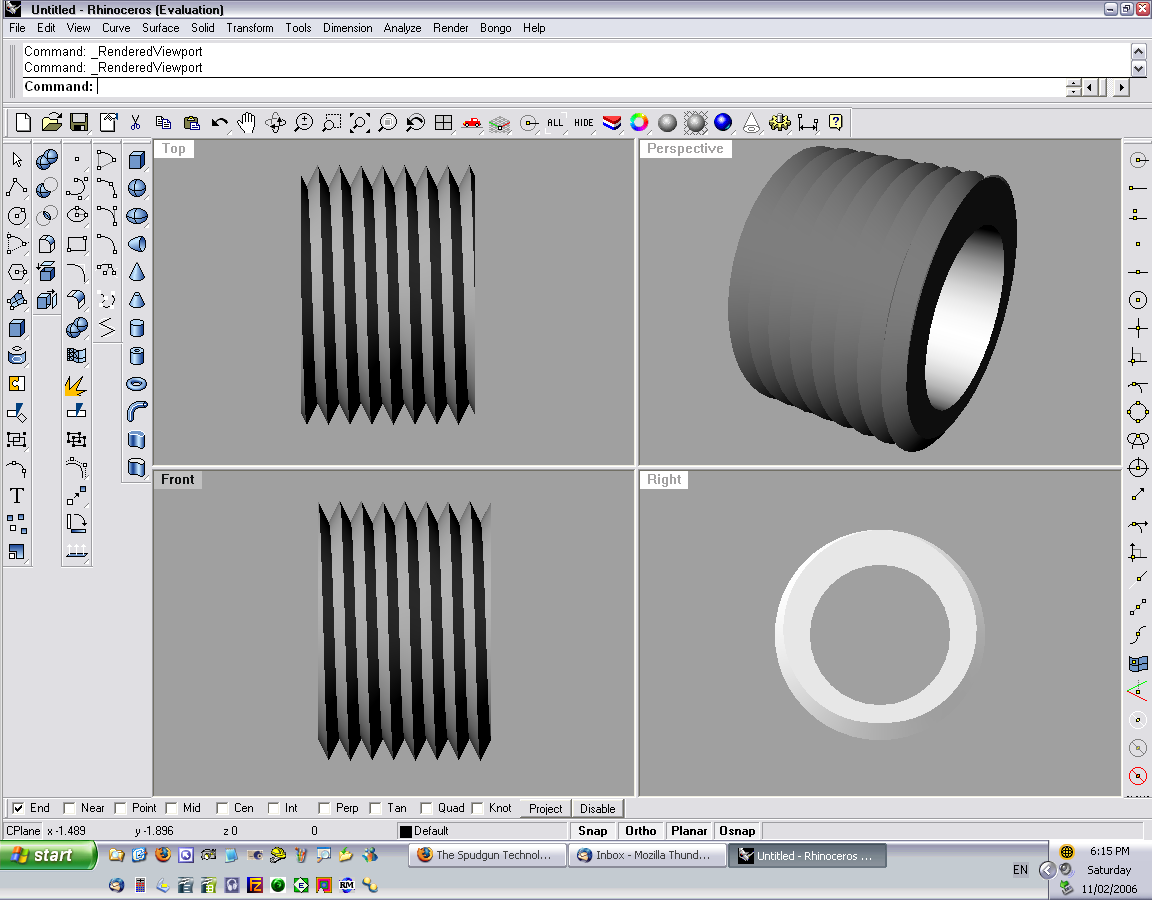Click the Boolean Union spheres icon
Viewport: 1152px width, 900px height.
click(47, 159)
